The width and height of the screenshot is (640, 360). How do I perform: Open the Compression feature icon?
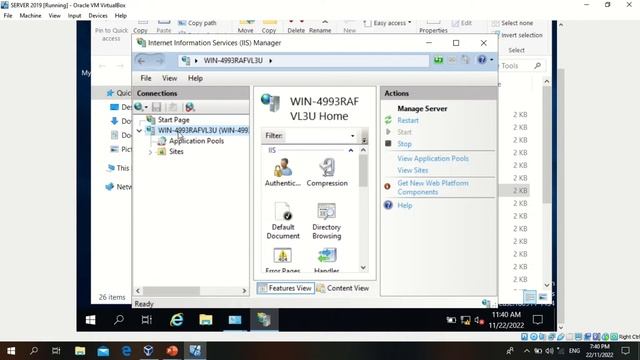point(327,173)
